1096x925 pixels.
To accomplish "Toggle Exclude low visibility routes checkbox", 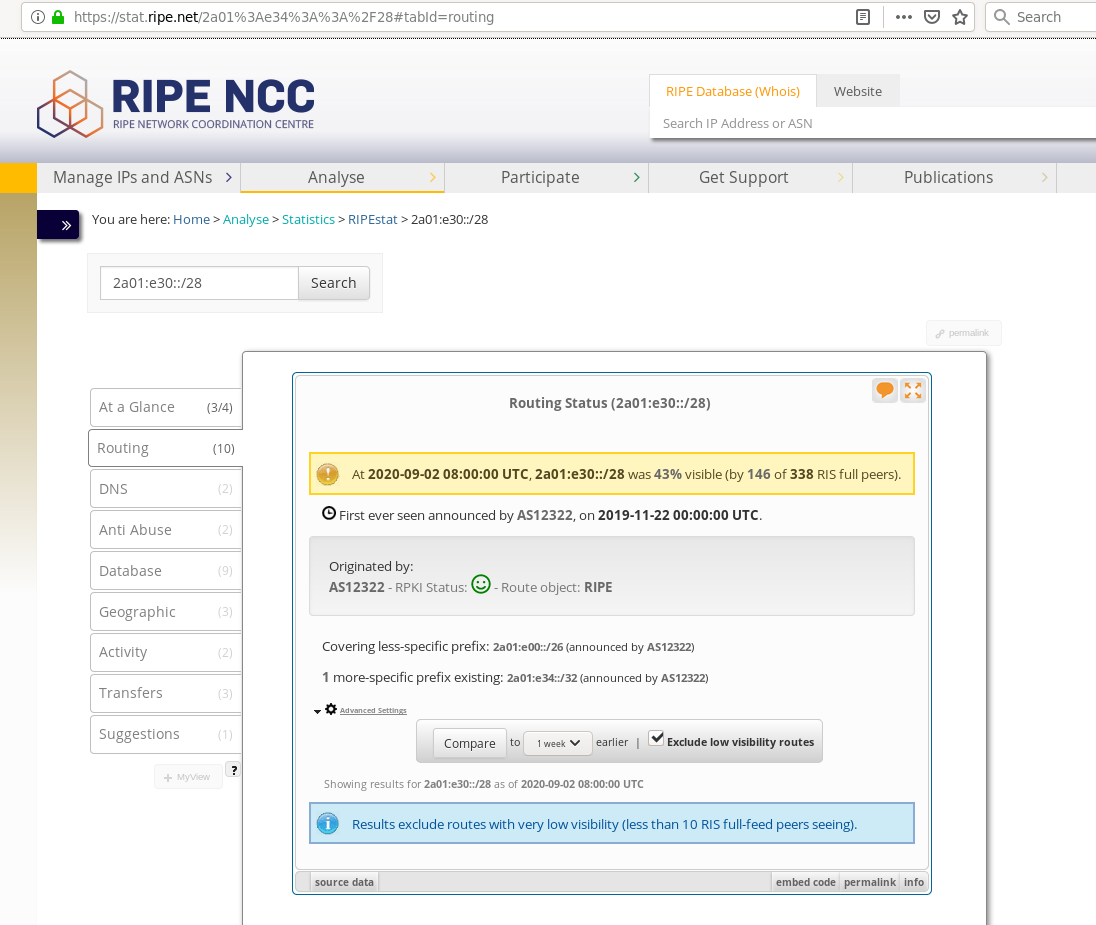I will click(x=656, y=738).
